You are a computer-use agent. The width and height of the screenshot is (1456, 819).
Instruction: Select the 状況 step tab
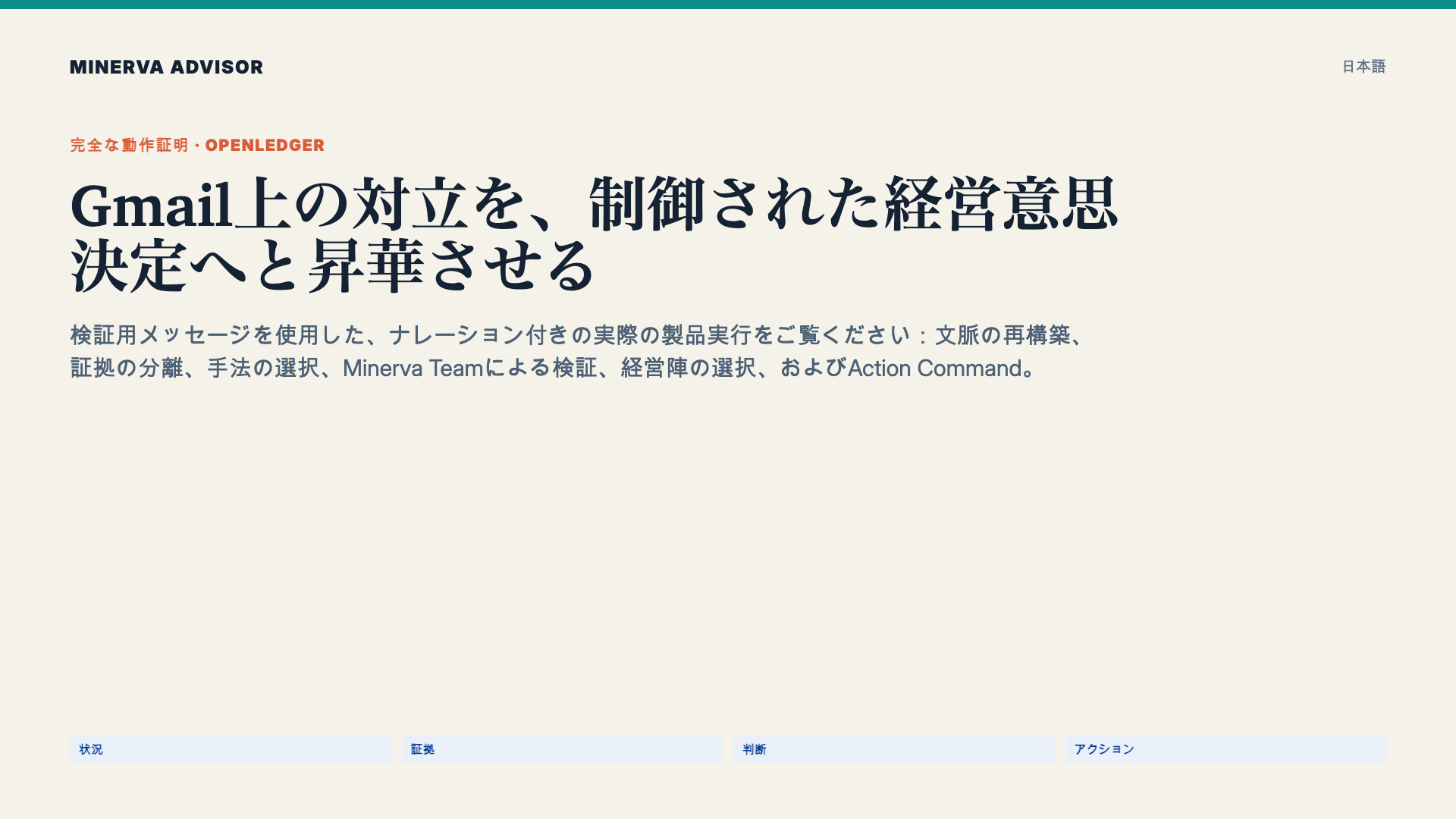click(x=231, y=748)
